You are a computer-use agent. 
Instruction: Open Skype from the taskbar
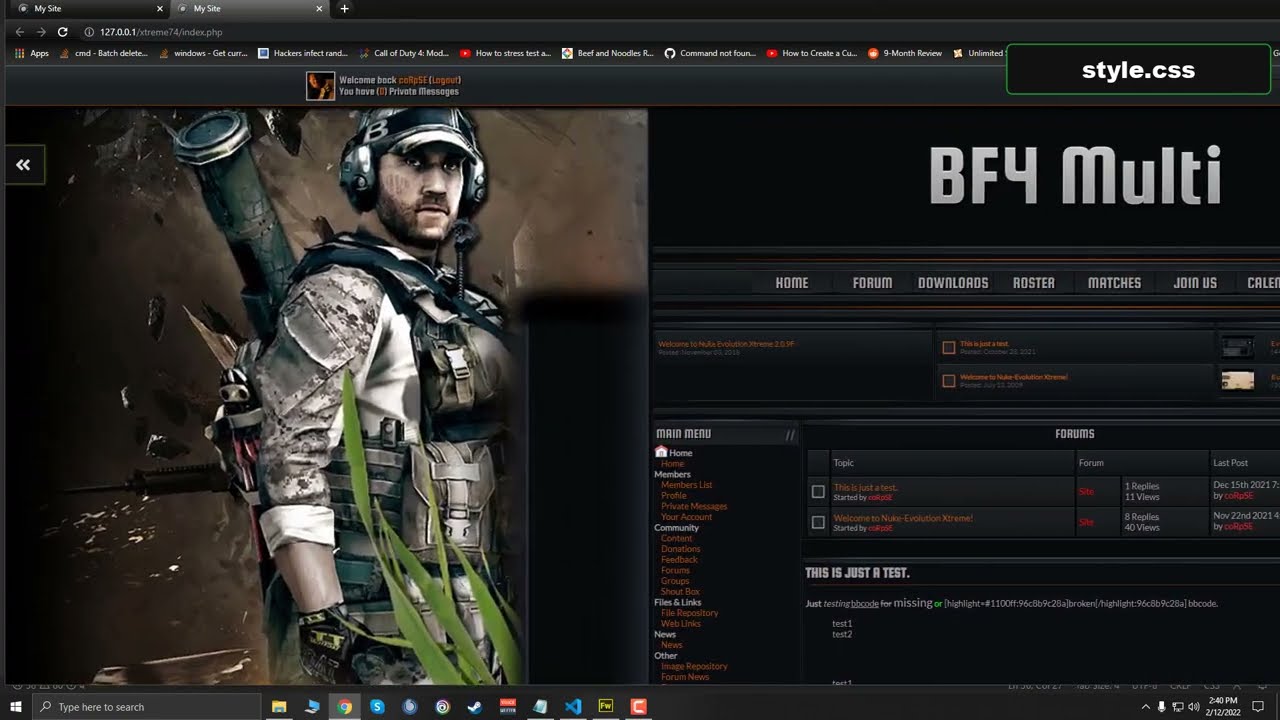coord(377,707)
